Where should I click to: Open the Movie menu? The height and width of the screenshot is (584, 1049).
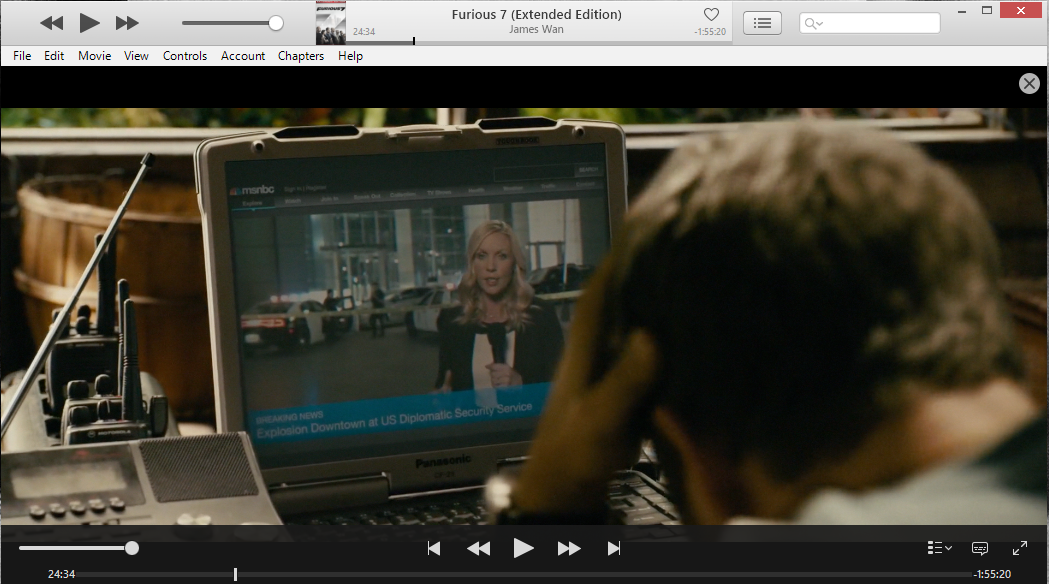tap(94, 56)
